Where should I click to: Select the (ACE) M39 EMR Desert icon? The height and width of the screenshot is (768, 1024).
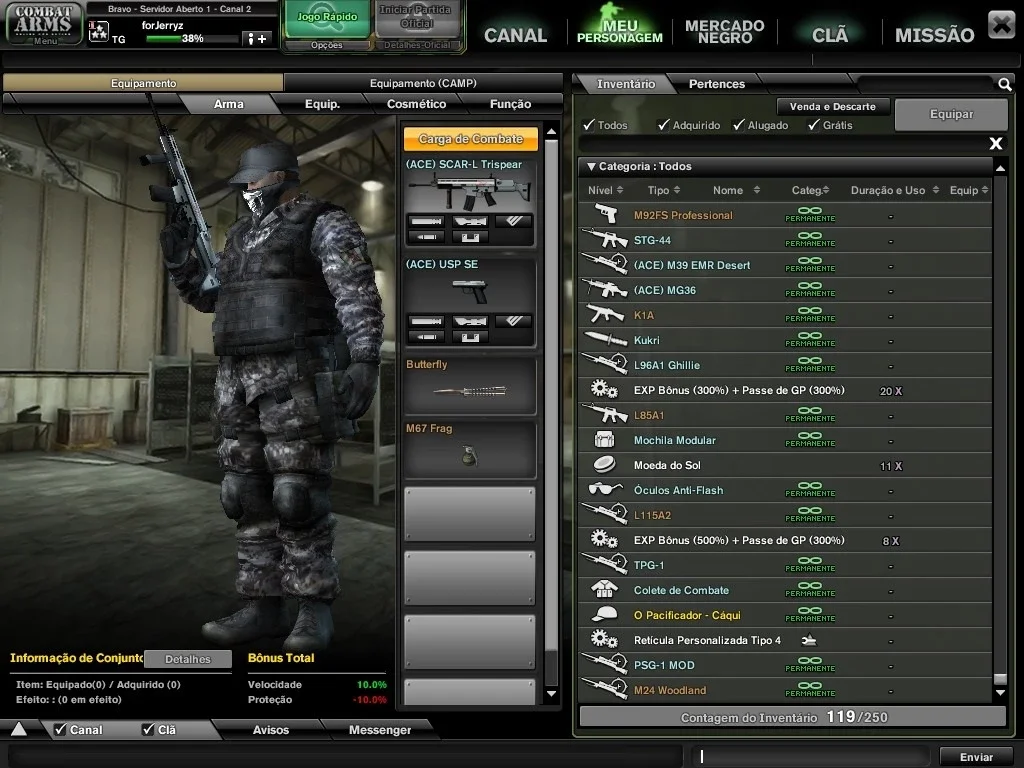pyautogui.click(x=604, y=264)
